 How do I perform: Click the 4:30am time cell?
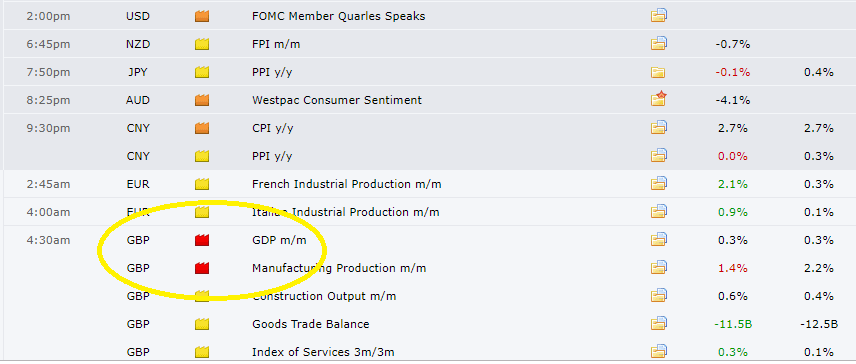coord(48,240)
